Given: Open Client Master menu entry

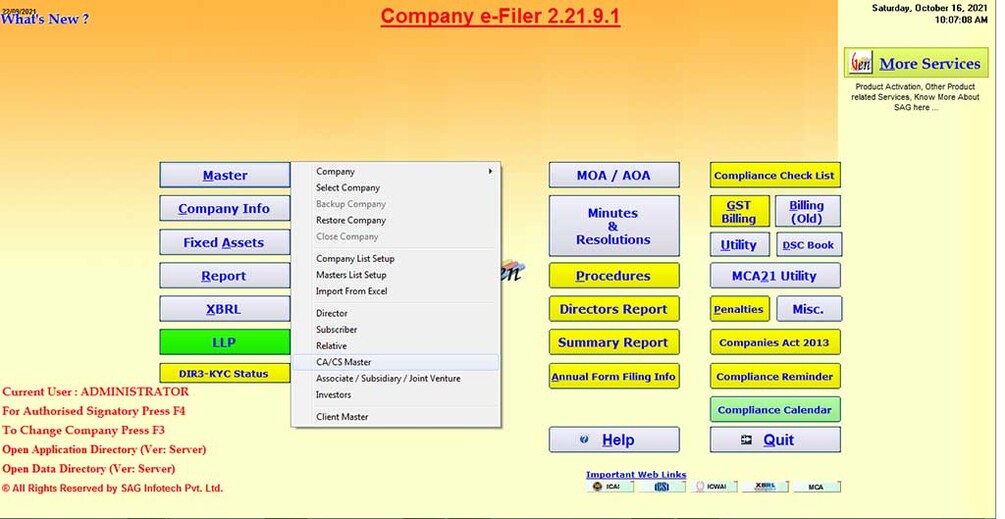Looking at the screenshot, I should tap(395, 416).
